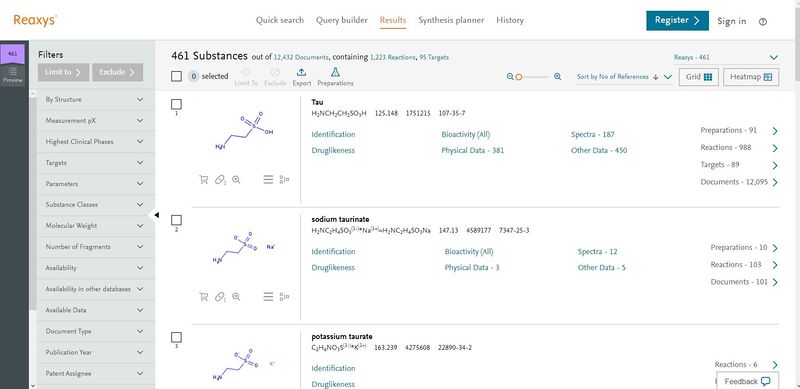Tick the checkbox for the Tau substance
This screenshot has width=800, height=389.
coord(177,105)
